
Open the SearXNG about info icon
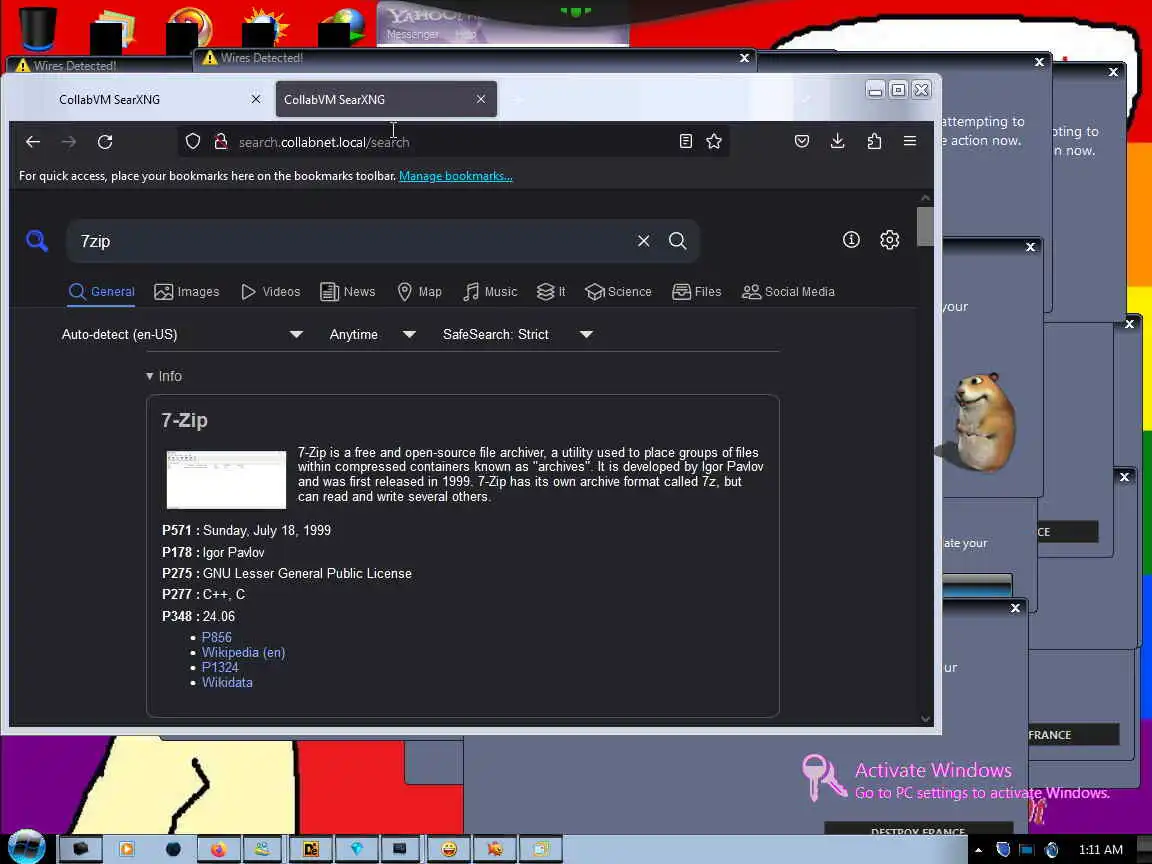tap(851, 240)
